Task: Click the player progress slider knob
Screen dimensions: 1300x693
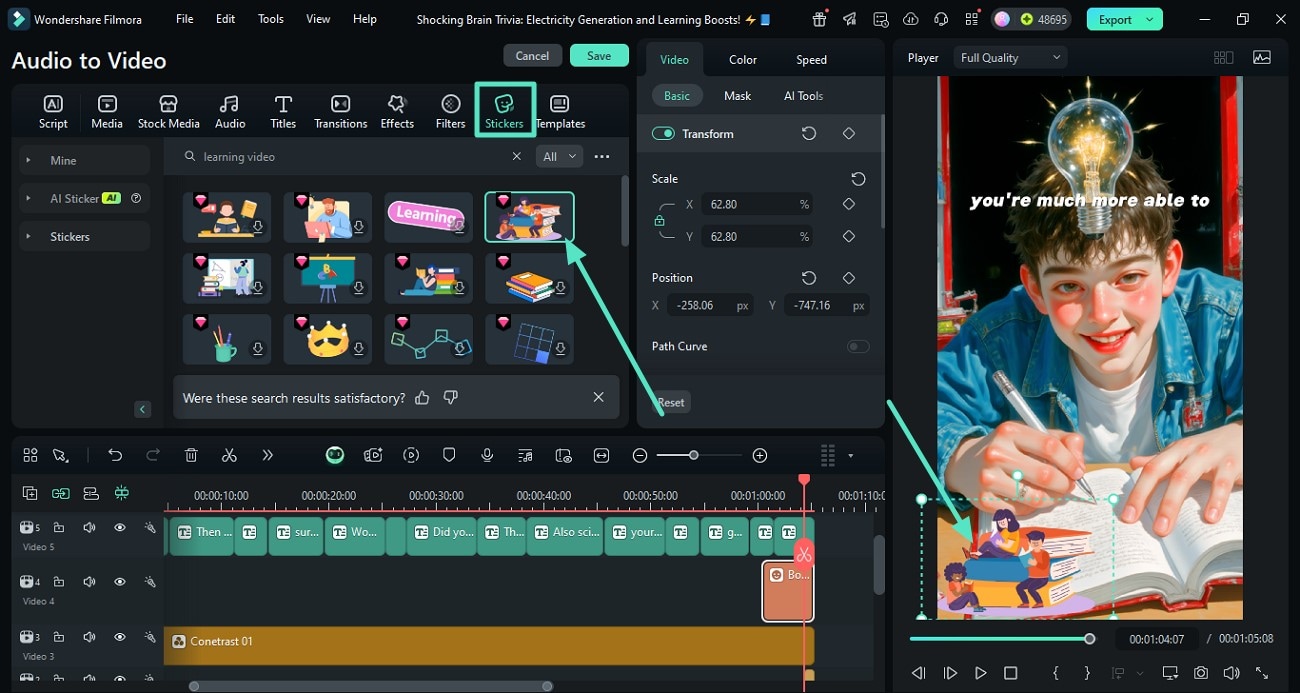Action: 1090,638
